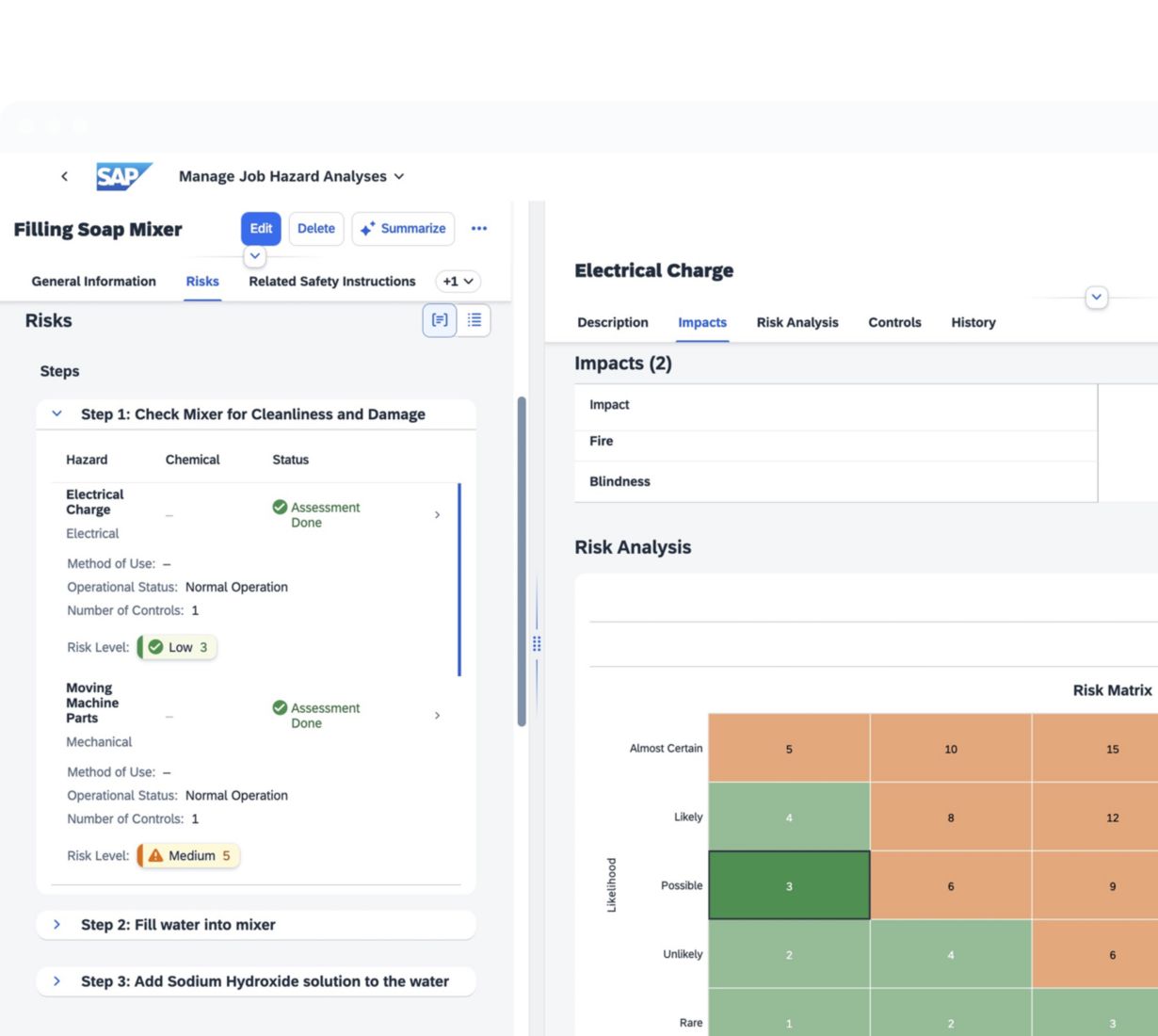Open Moving Machine Parts details arrow
The height and width of the screenshot is (1036, 1158).
(437, 716)
